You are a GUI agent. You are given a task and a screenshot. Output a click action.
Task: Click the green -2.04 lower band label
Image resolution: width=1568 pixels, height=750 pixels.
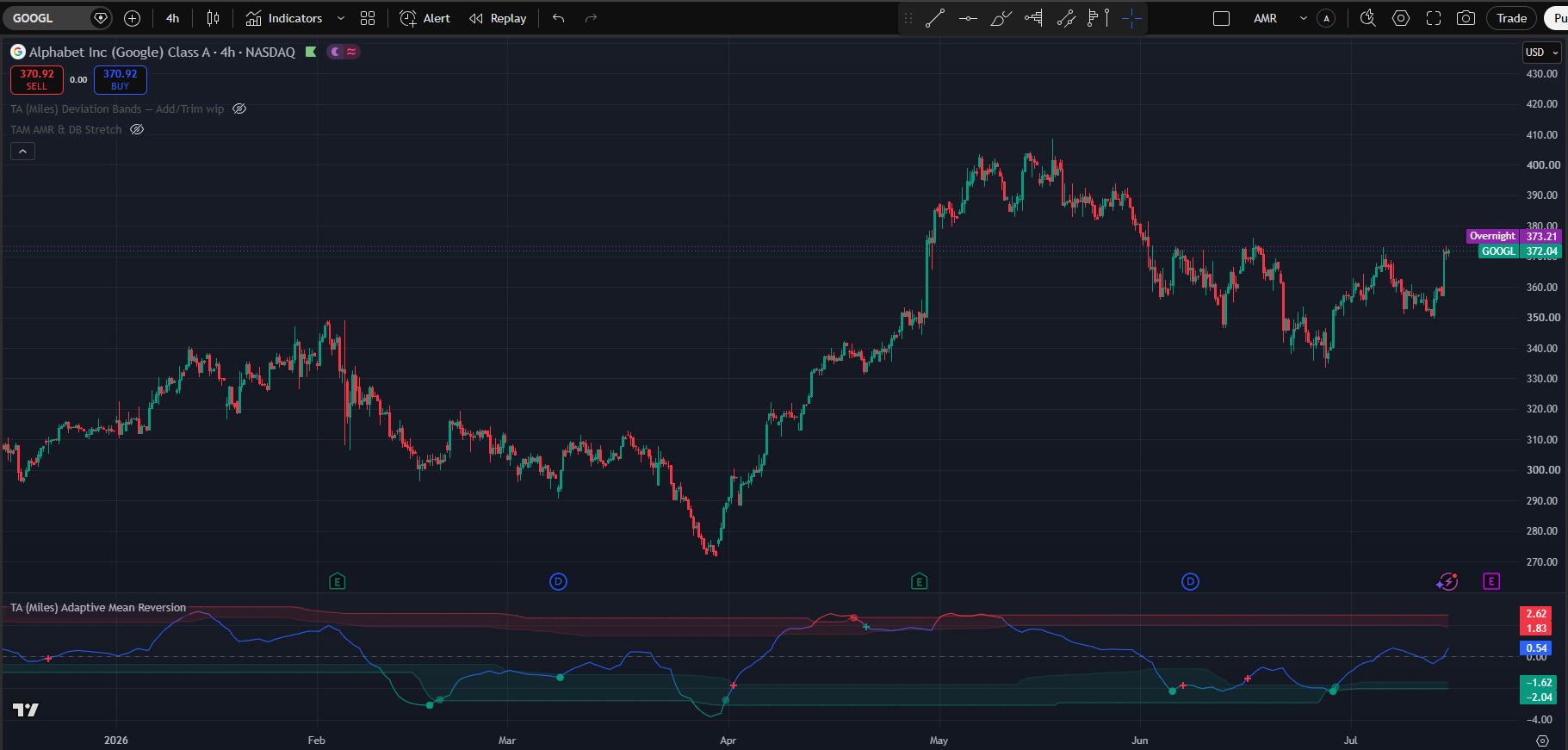(x=1537, y=697)
